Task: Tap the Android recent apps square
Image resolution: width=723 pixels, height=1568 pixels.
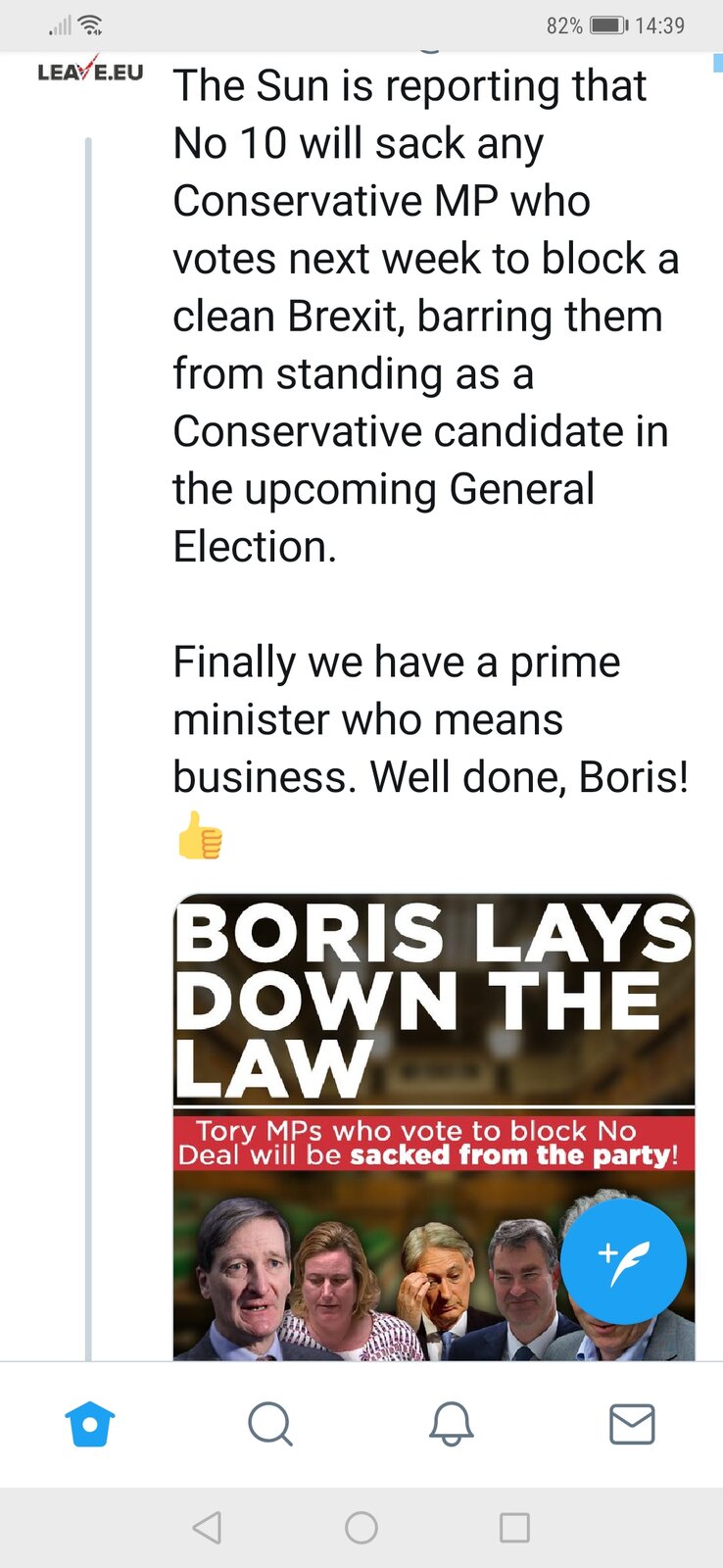Action: tap(514, 1527)
